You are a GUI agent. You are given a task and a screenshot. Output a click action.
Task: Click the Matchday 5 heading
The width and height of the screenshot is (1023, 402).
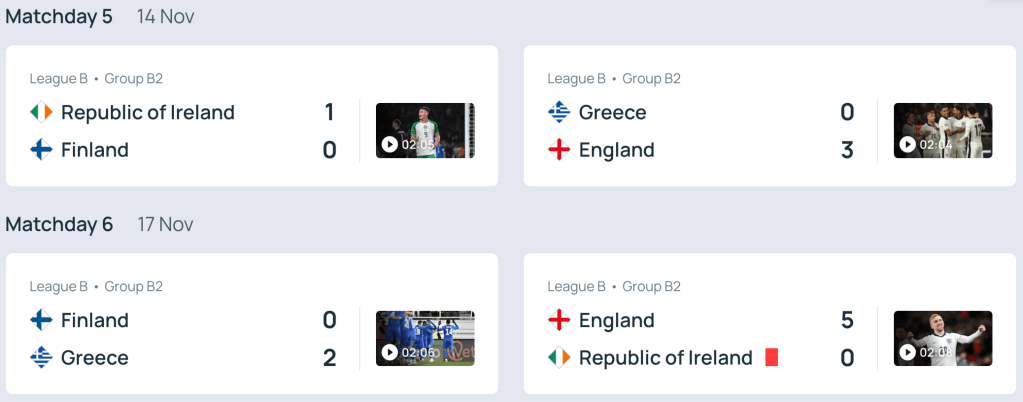click(x=59, y=17)
